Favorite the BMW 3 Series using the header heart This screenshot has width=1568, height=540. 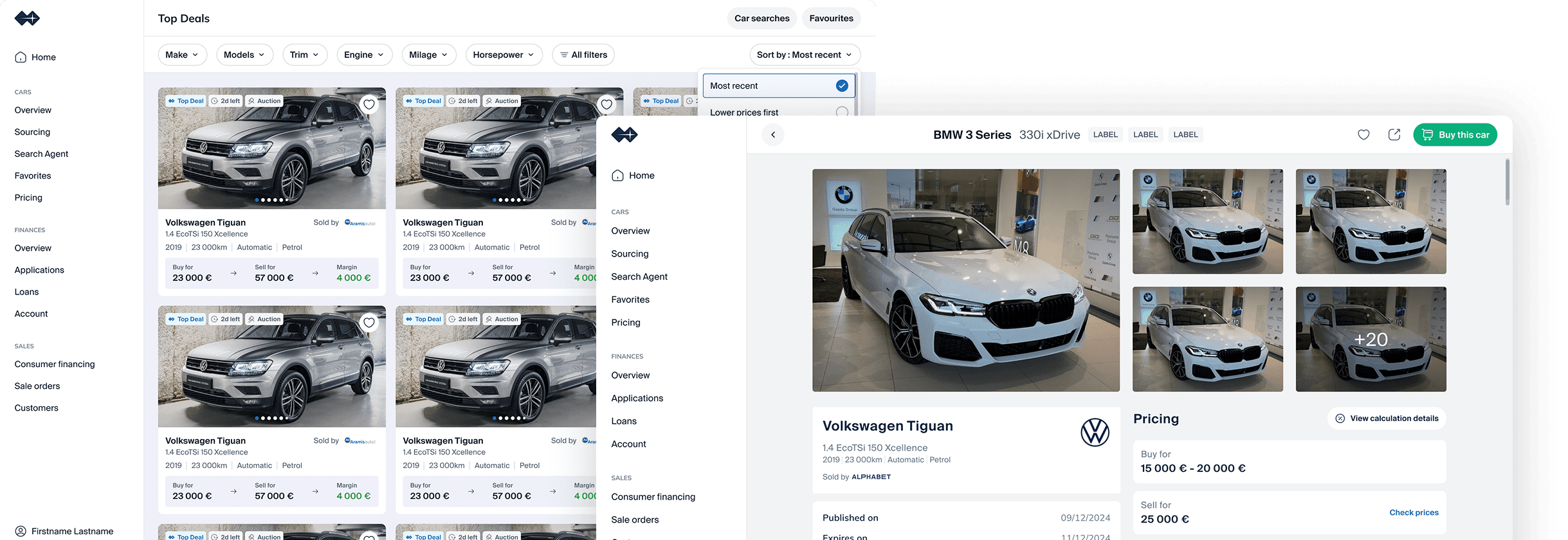[1363, 135]
